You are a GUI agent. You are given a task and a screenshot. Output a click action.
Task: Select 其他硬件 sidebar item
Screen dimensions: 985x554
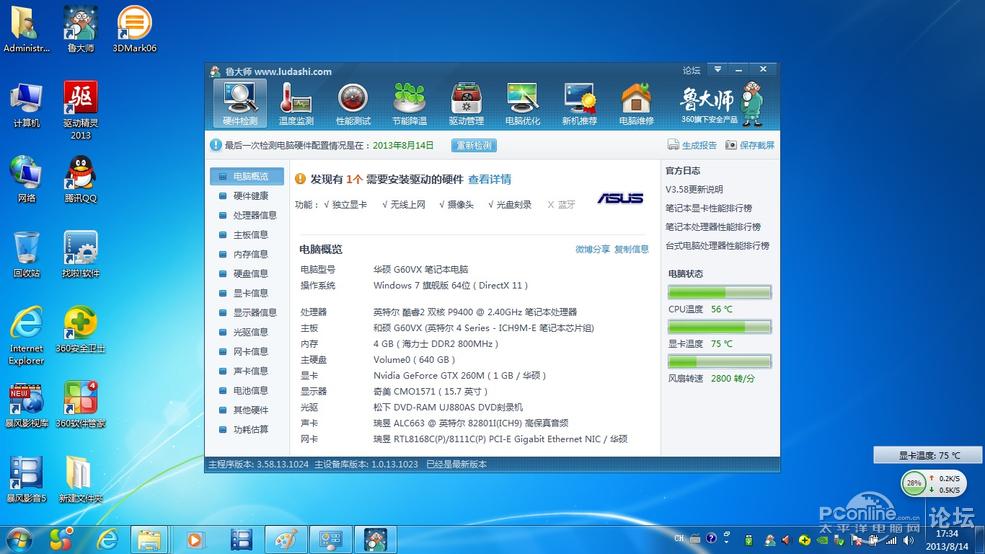tap(247, 410)
